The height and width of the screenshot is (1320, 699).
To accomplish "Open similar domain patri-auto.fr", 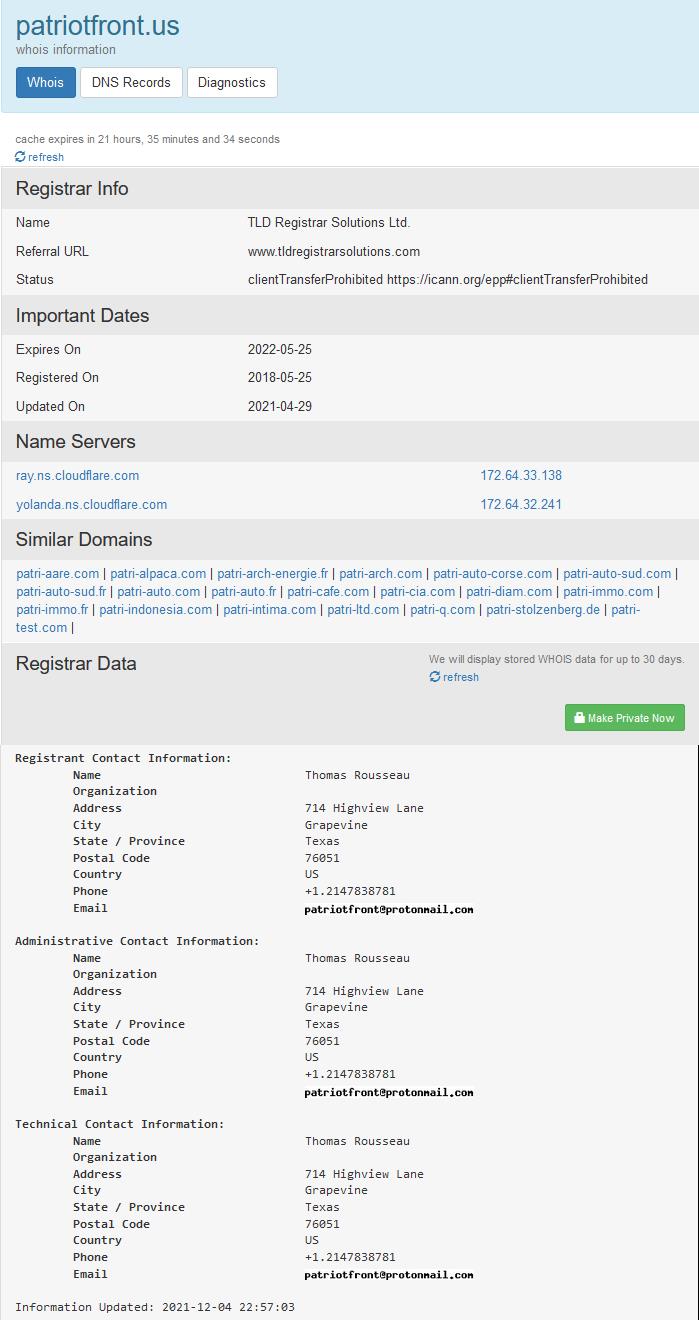I will point(244,592).
